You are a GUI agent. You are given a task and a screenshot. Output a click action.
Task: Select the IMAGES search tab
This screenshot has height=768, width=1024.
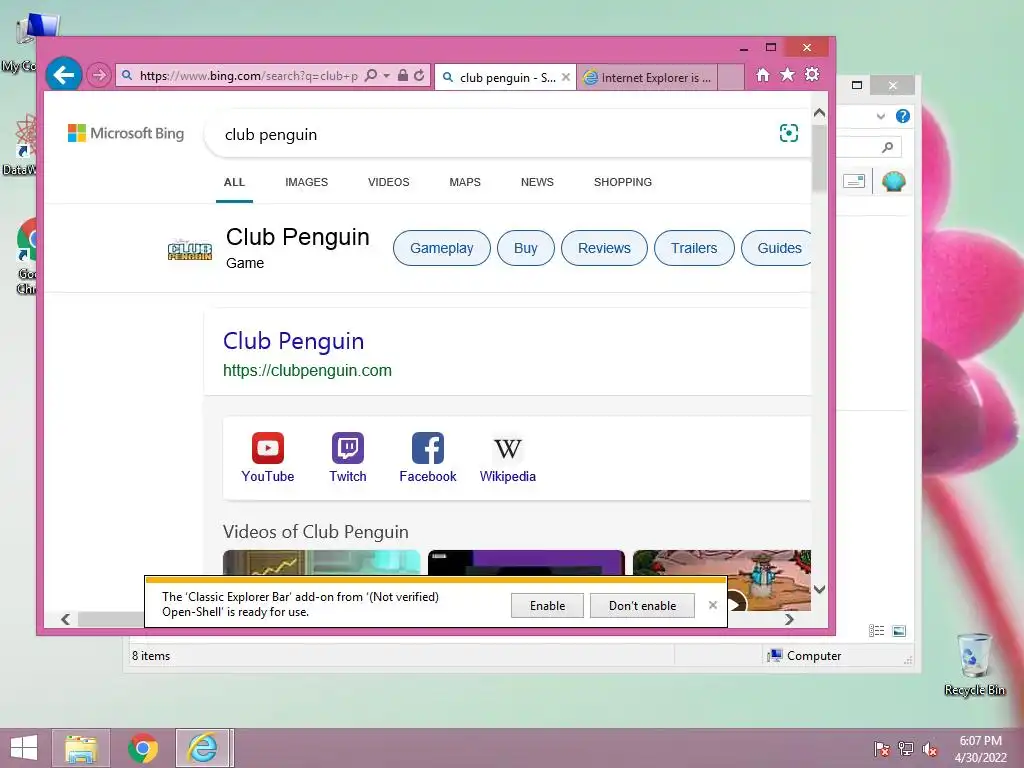tap(306, 182)
